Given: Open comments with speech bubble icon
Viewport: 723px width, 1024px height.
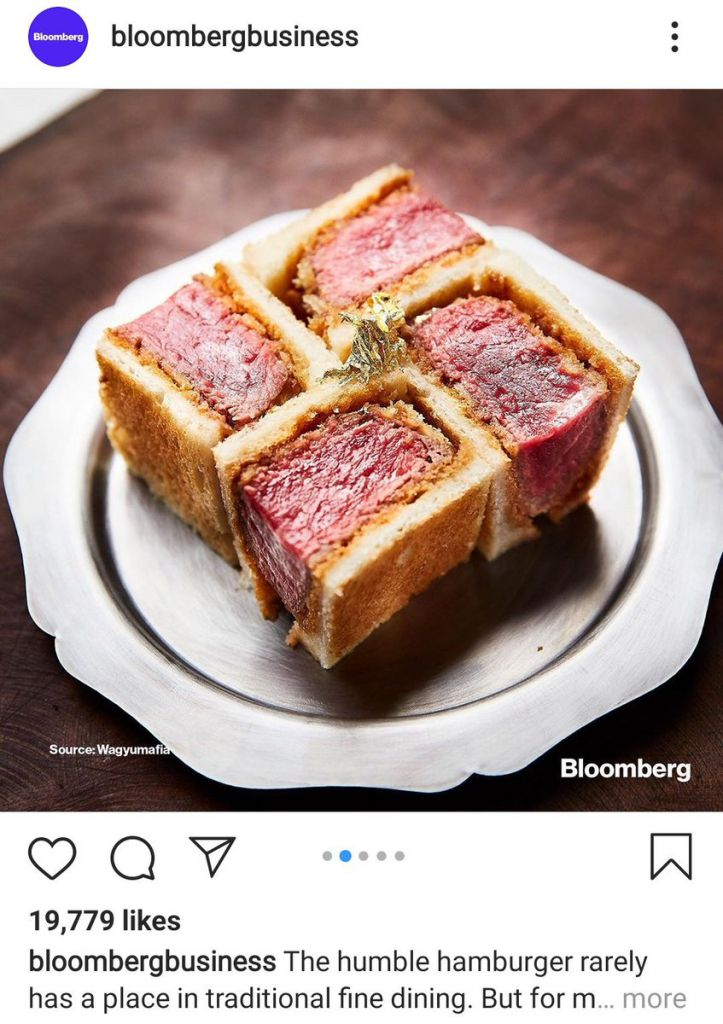Looking at the screenshot, I should coord(133,857).
